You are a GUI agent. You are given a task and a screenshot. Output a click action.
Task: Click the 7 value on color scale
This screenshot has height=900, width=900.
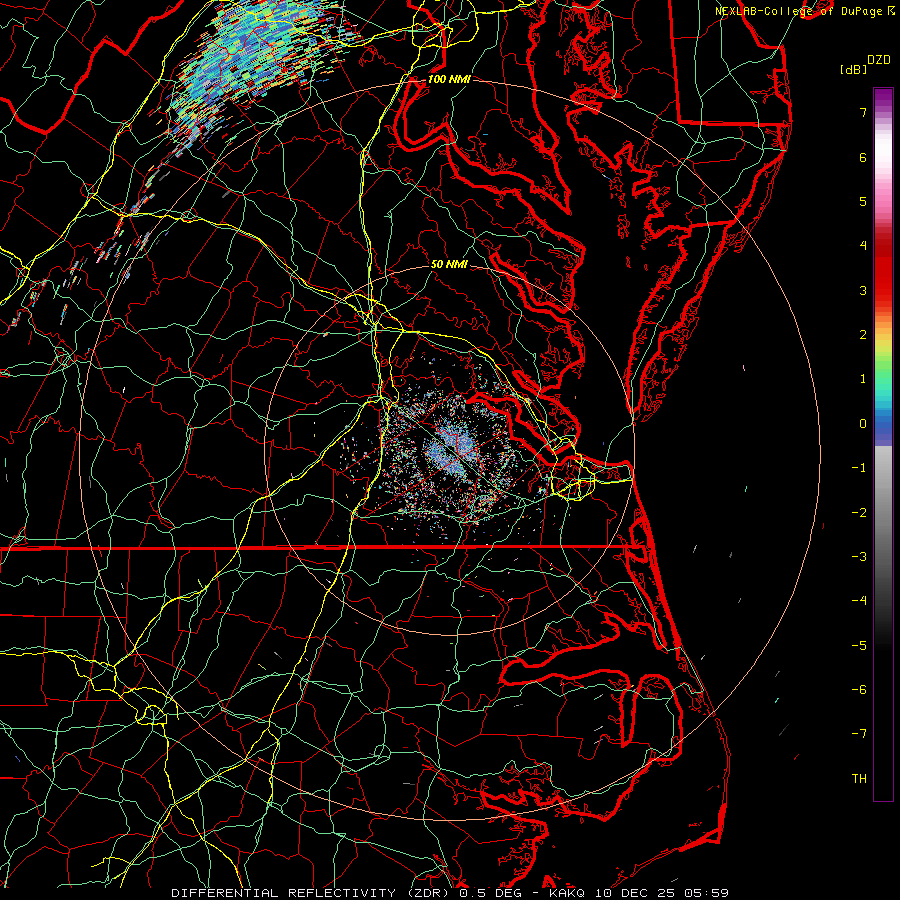pos(863,112)
